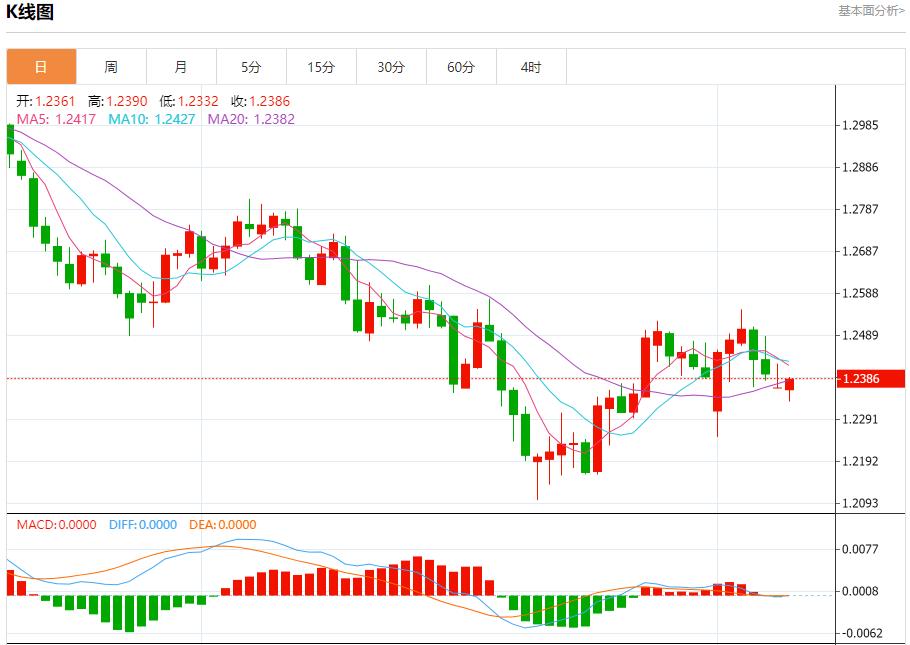Choose the 60分 timeframe tab

point(461,67)
